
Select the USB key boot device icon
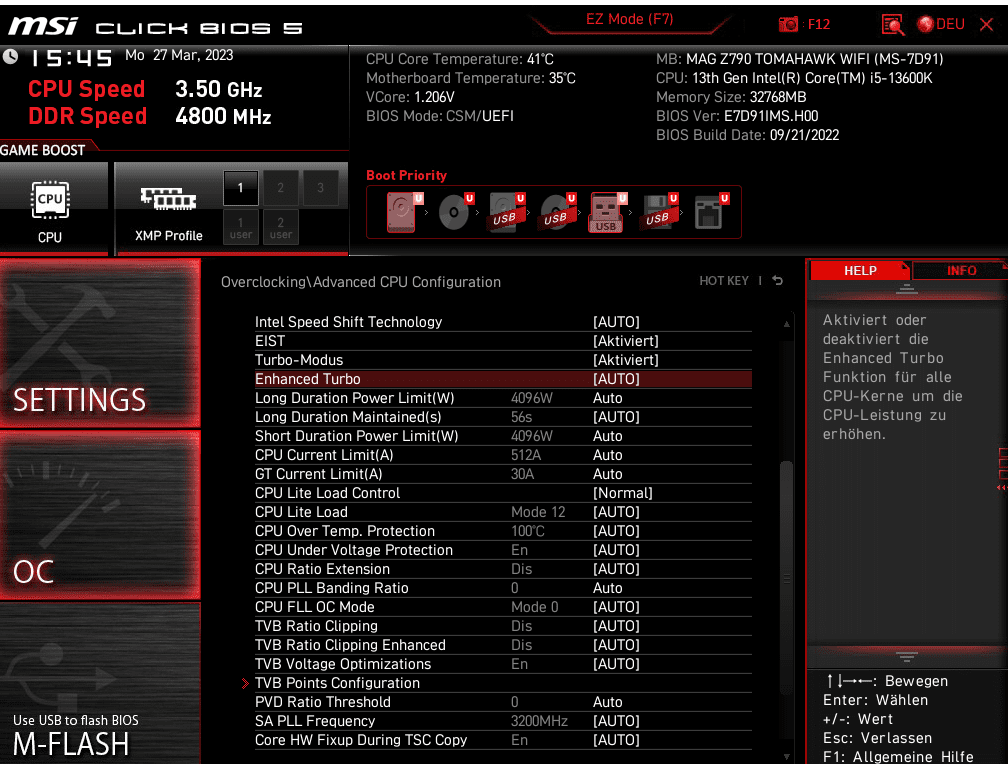point(606,212)
